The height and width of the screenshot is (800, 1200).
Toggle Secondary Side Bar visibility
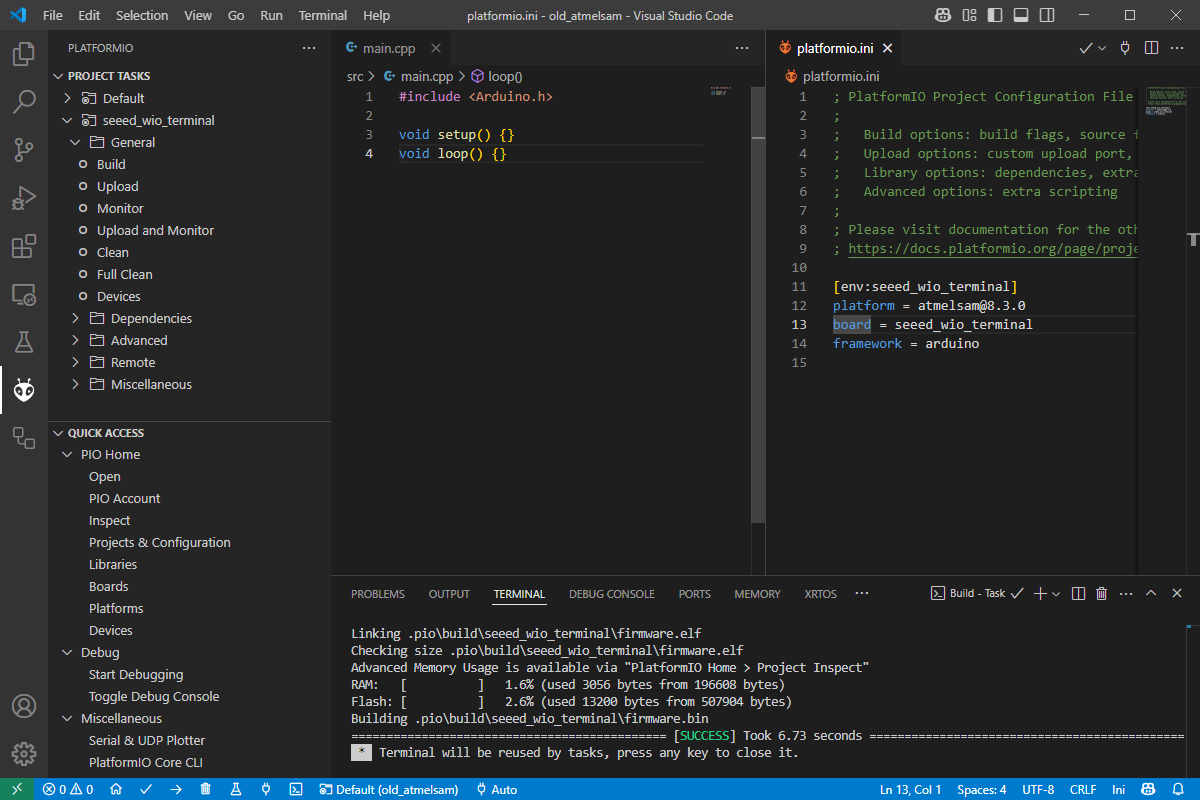pos(1047,15)
